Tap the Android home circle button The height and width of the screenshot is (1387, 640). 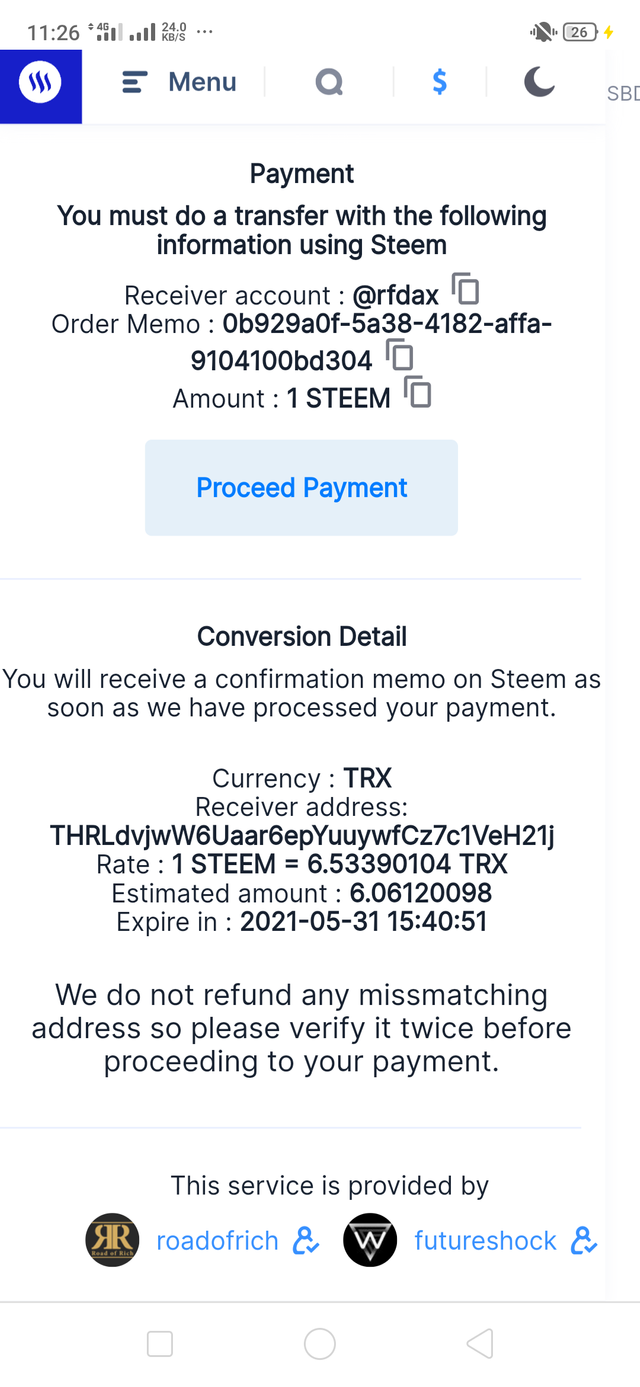point(319,1344)
